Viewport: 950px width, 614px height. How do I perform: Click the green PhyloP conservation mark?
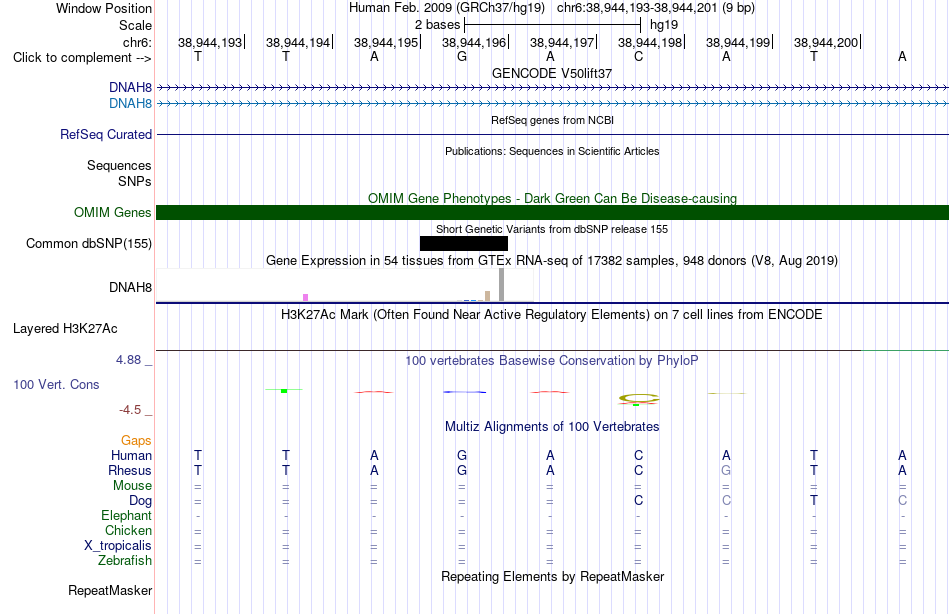tap(284, 390)
